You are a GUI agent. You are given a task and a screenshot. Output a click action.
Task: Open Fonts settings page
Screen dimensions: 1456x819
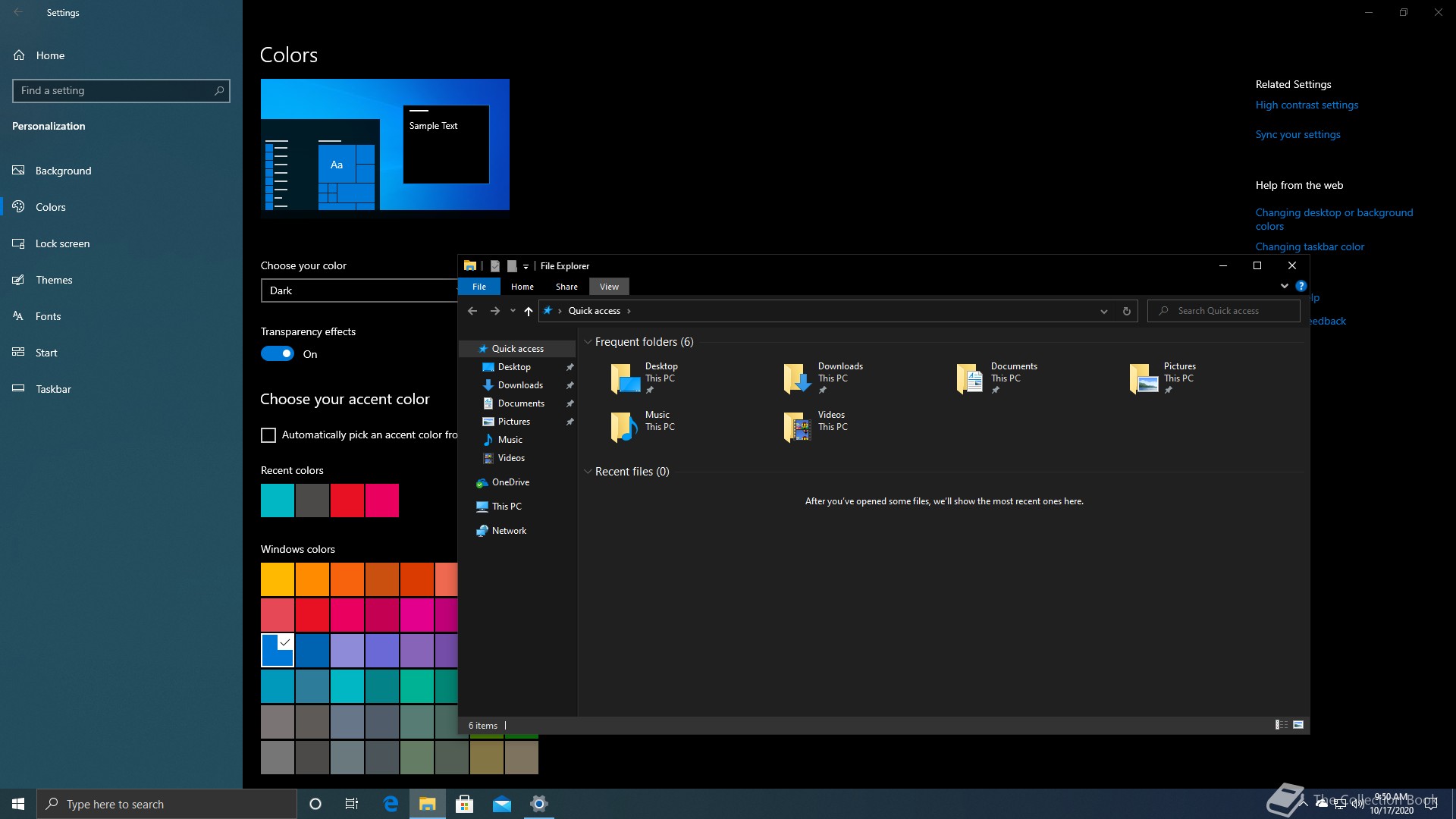tap(121, 316)
